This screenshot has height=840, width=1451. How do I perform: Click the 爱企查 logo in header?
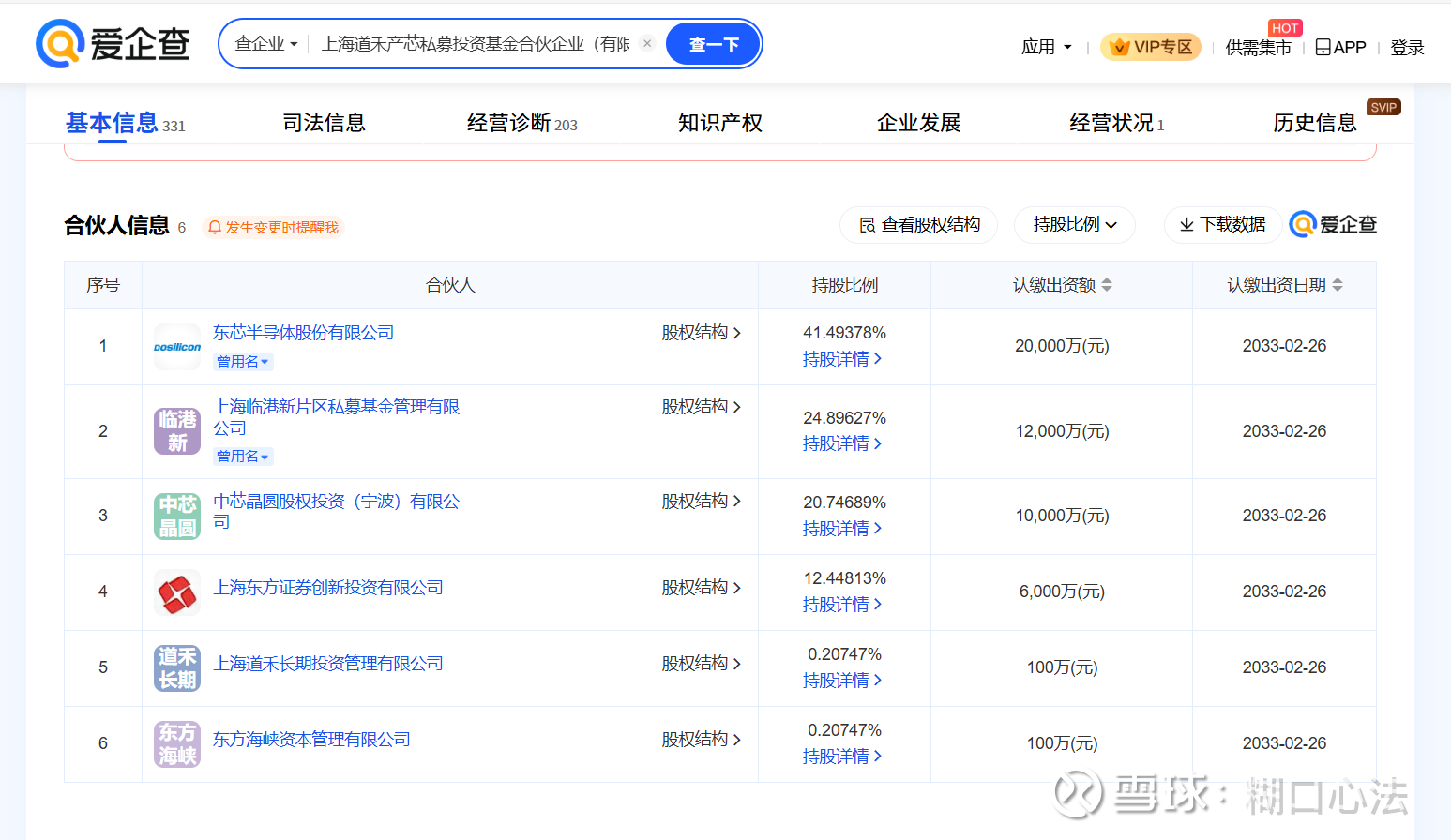coord(113,44)
